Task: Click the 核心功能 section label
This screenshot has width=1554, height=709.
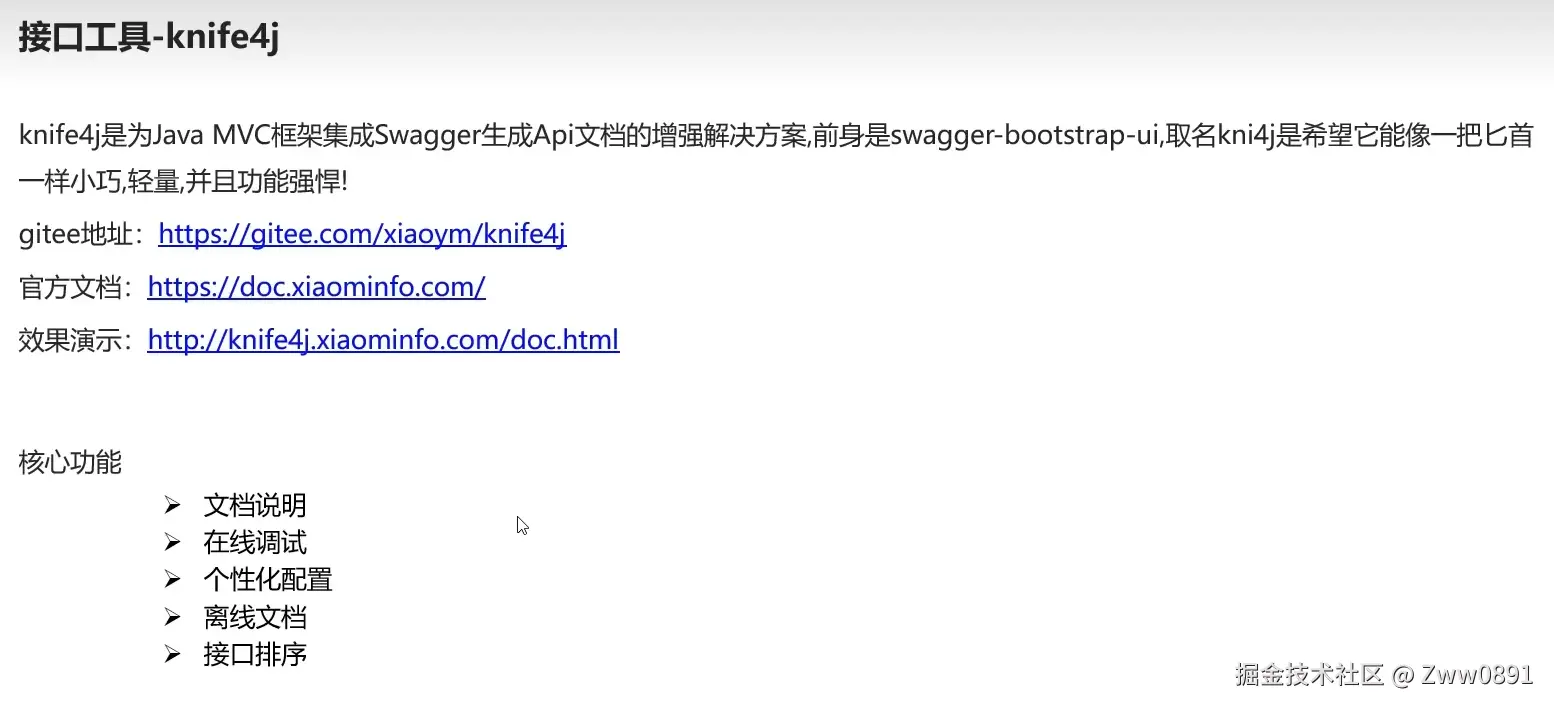Action: click(x=70, y=462)
